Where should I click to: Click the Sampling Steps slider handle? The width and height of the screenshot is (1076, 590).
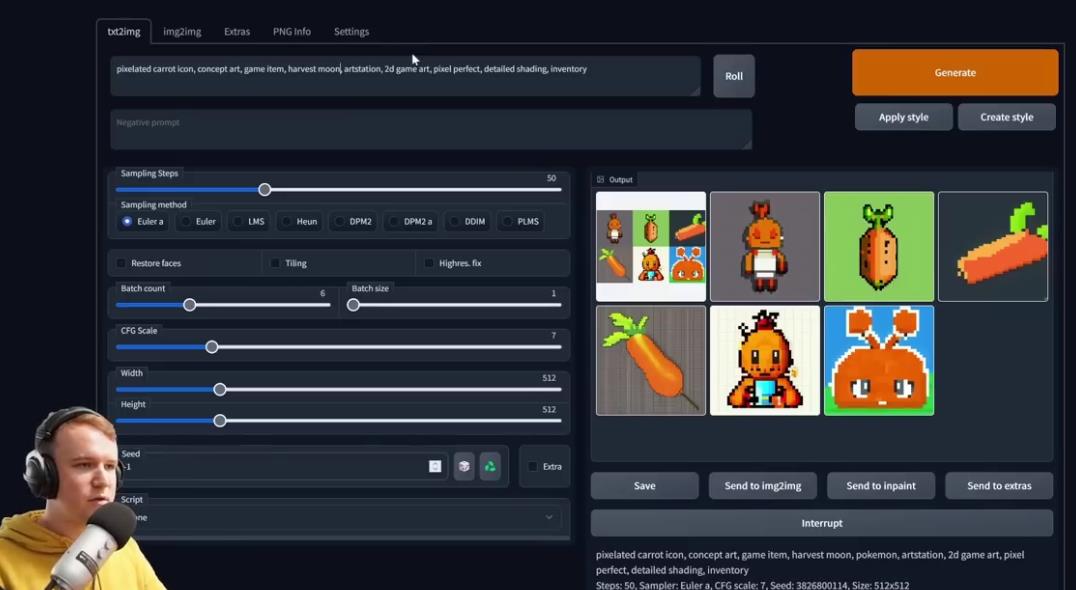265,190
